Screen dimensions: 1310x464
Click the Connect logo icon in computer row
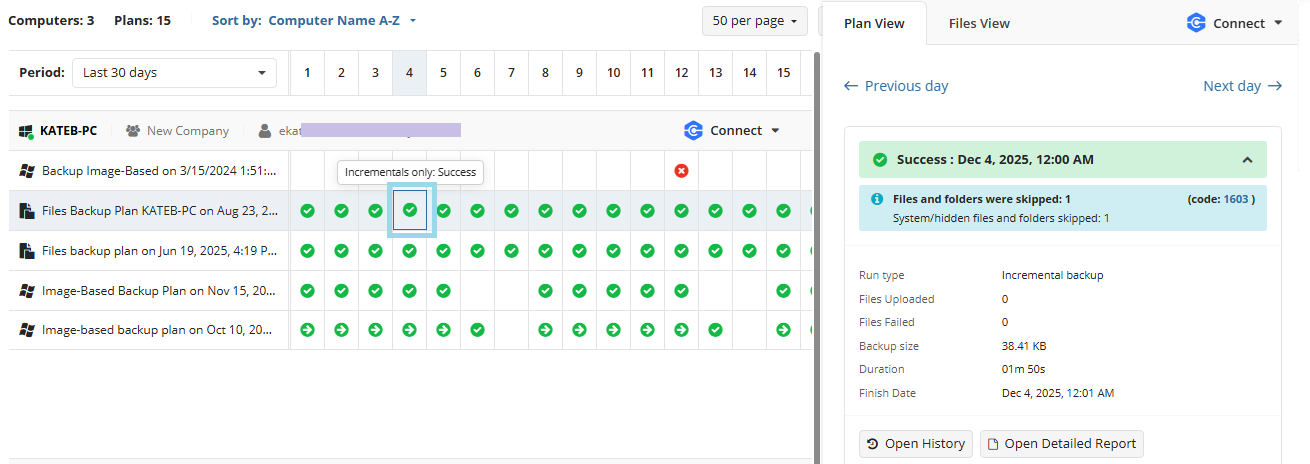(x=693, y=131)
